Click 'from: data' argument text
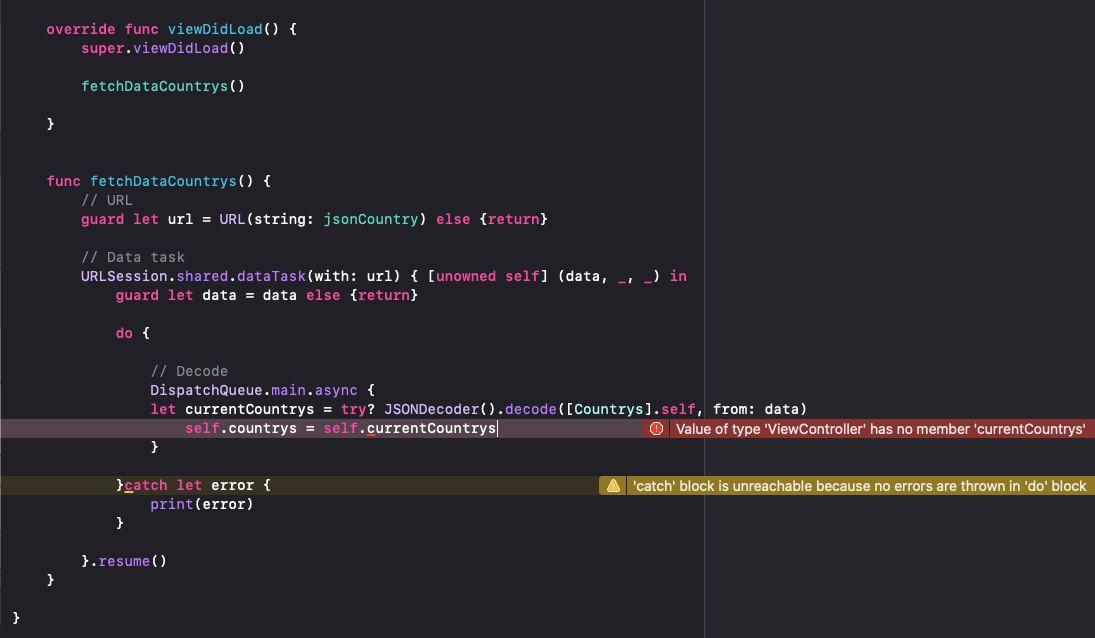Image resolution: width=1095 pixels, height=638 pixels. click(755, 409)
